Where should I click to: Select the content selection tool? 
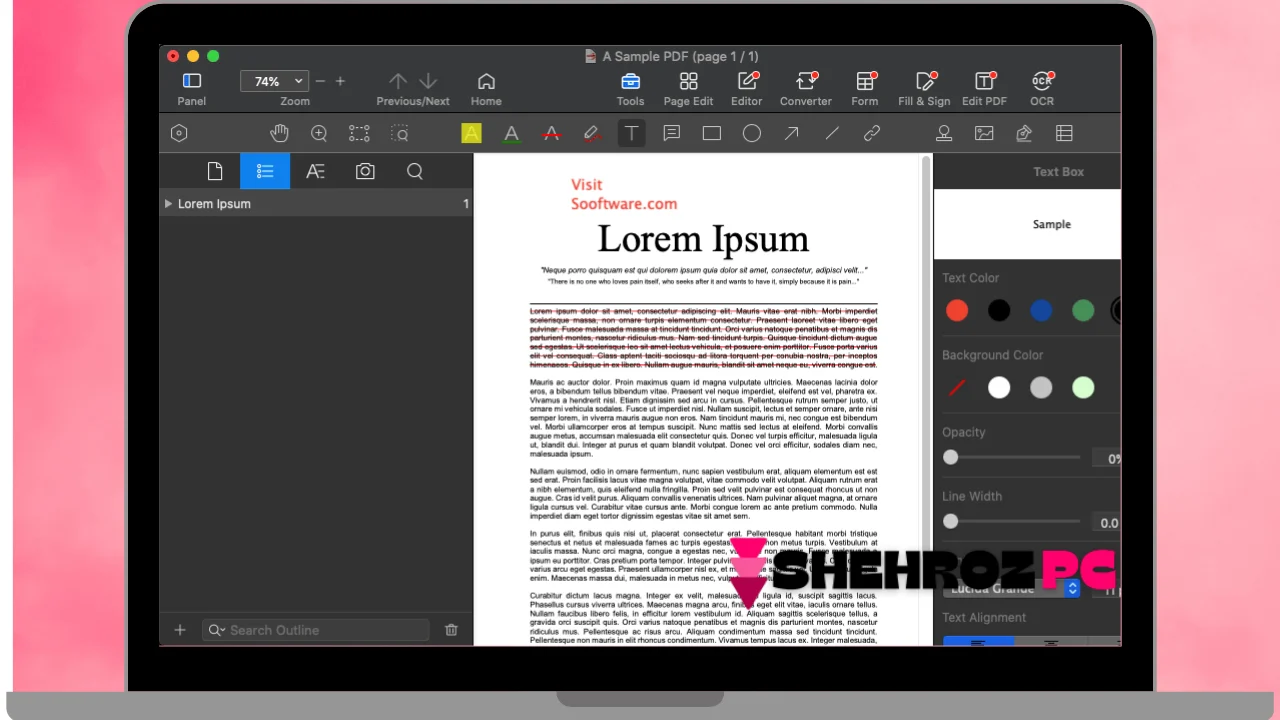tap(359, 133)
